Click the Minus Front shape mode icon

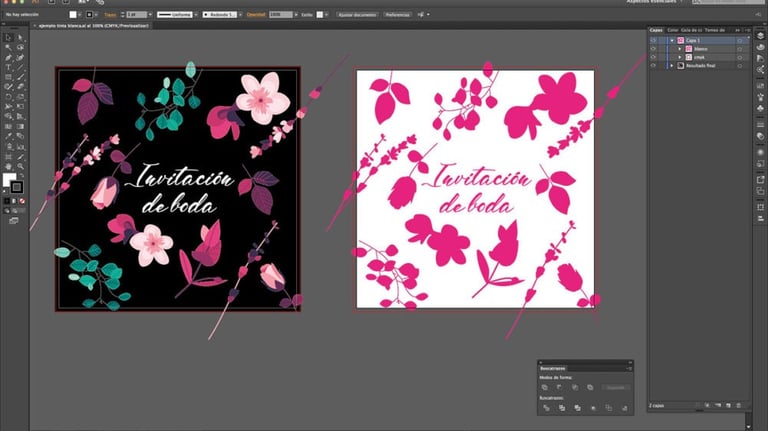560,386
